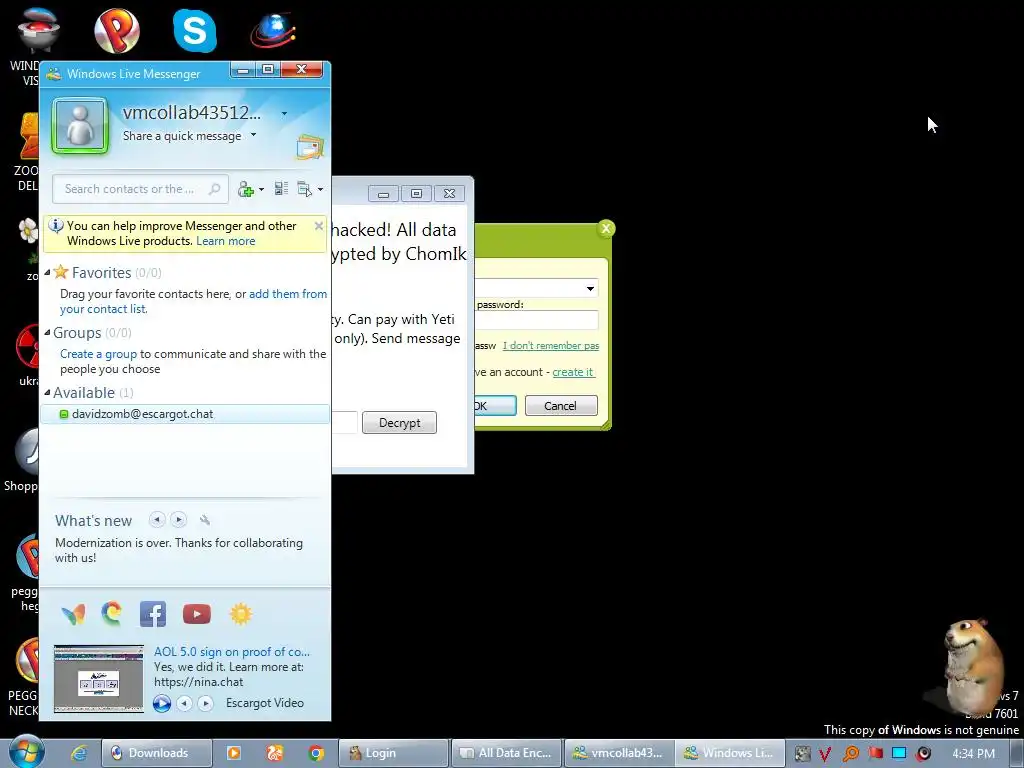Click the red V system tray icon

[825, 754]
